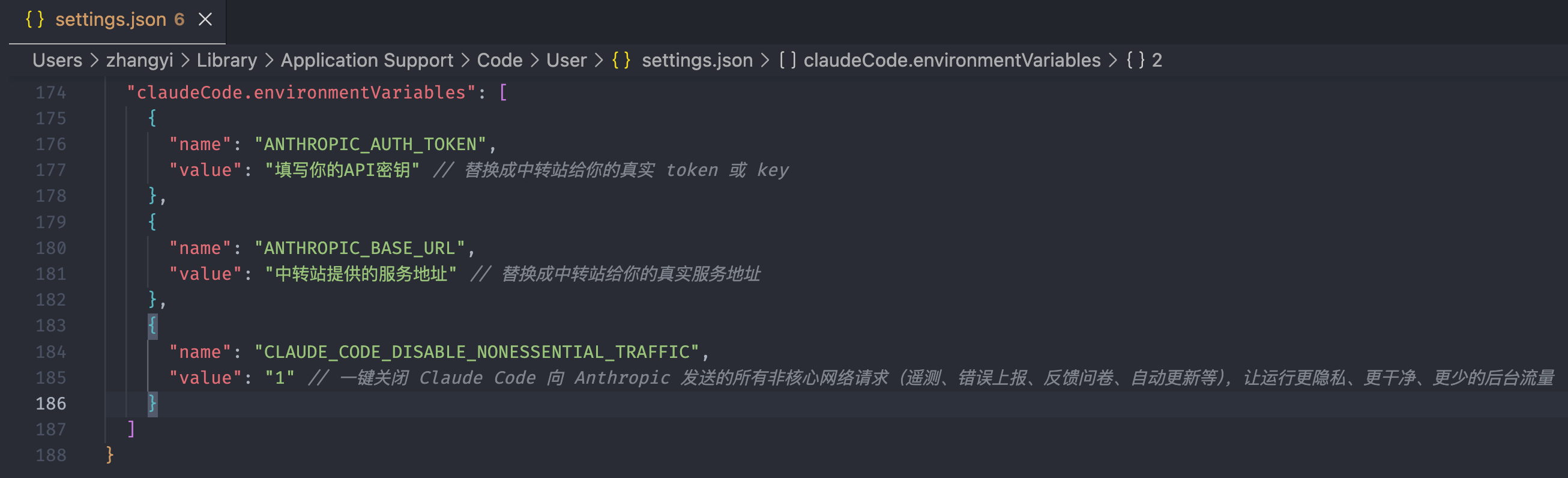
Task: Click line number 186 in the gutter
Action: coord(50,404)
